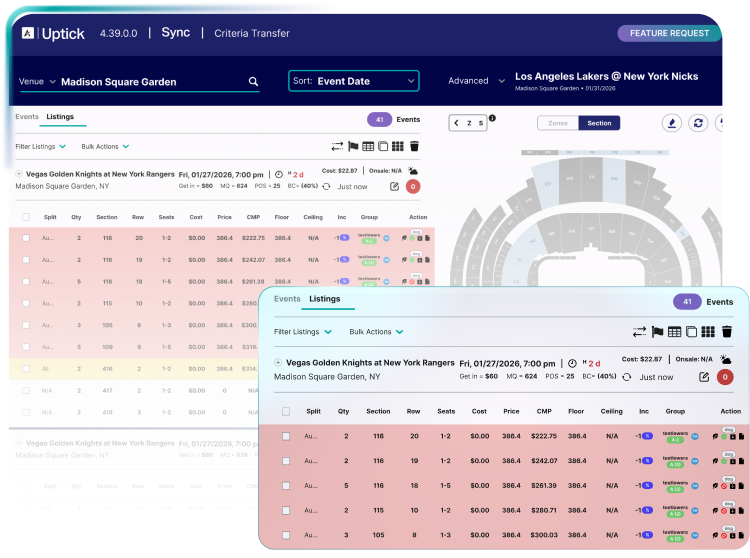Viewport: 750px width, 558px height.
Task: Click the refresh icon above the seating map
Action: pos(698,123)
